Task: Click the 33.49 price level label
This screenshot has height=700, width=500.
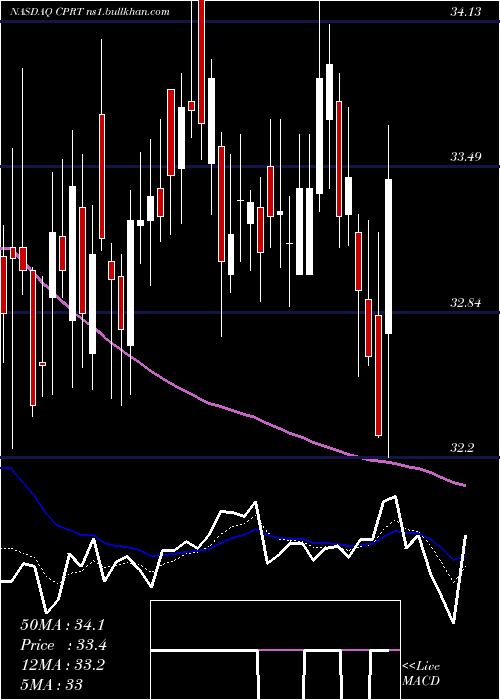Action: point(466,157)
